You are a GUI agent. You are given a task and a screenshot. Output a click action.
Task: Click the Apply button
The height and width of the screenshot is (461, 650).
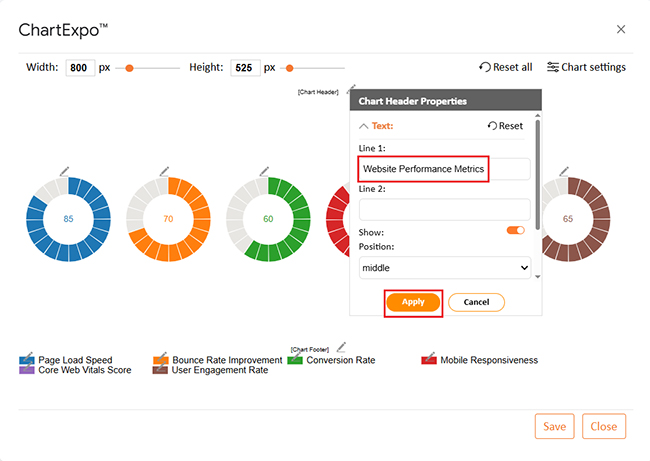tap(413, 302)
